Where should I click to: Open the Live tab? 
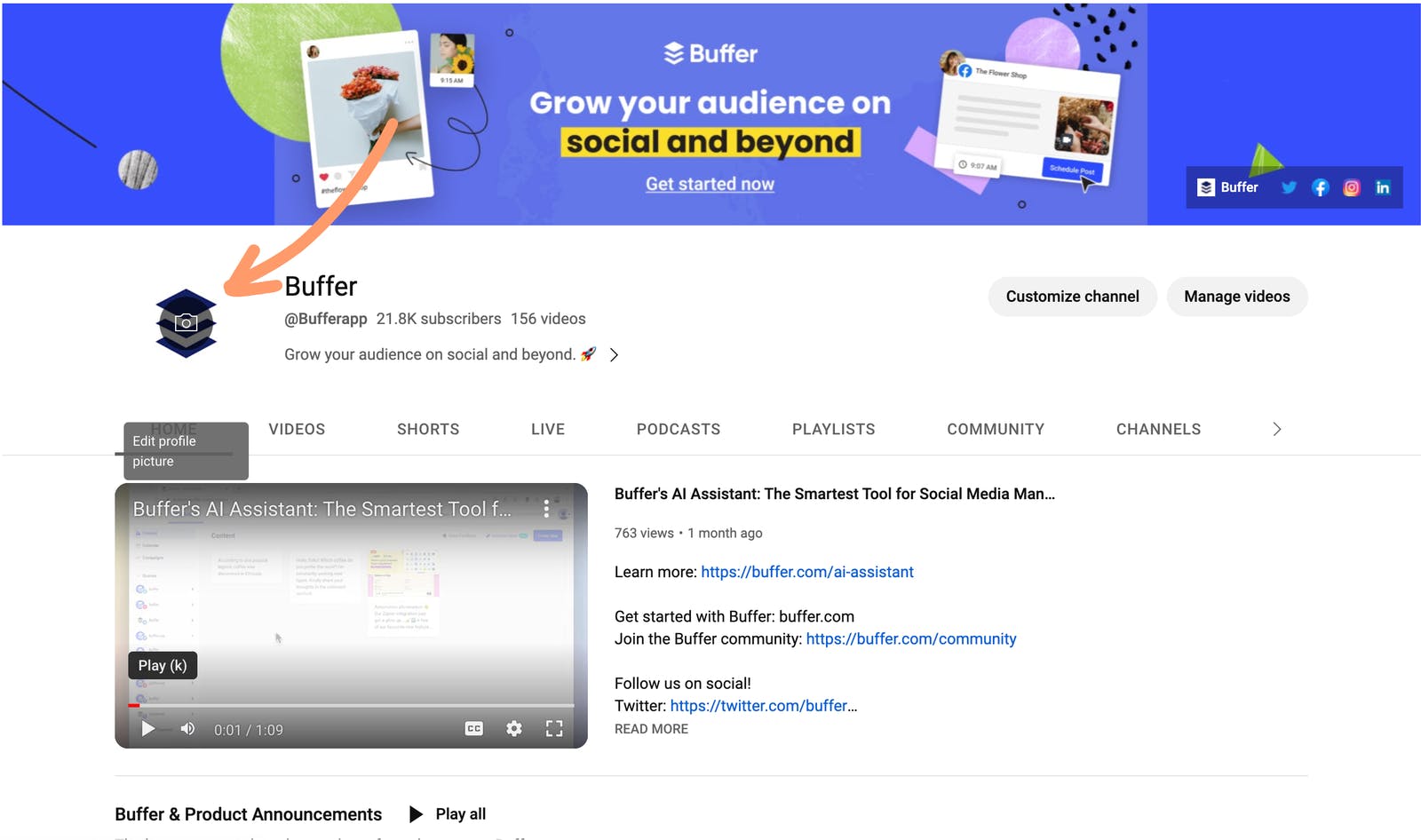548,429
